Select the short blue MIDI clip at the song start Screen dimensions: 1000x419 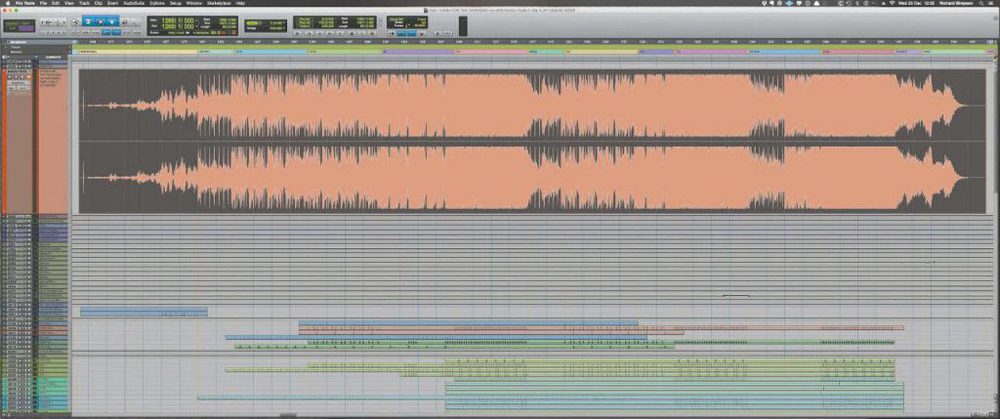pos(144,312)
